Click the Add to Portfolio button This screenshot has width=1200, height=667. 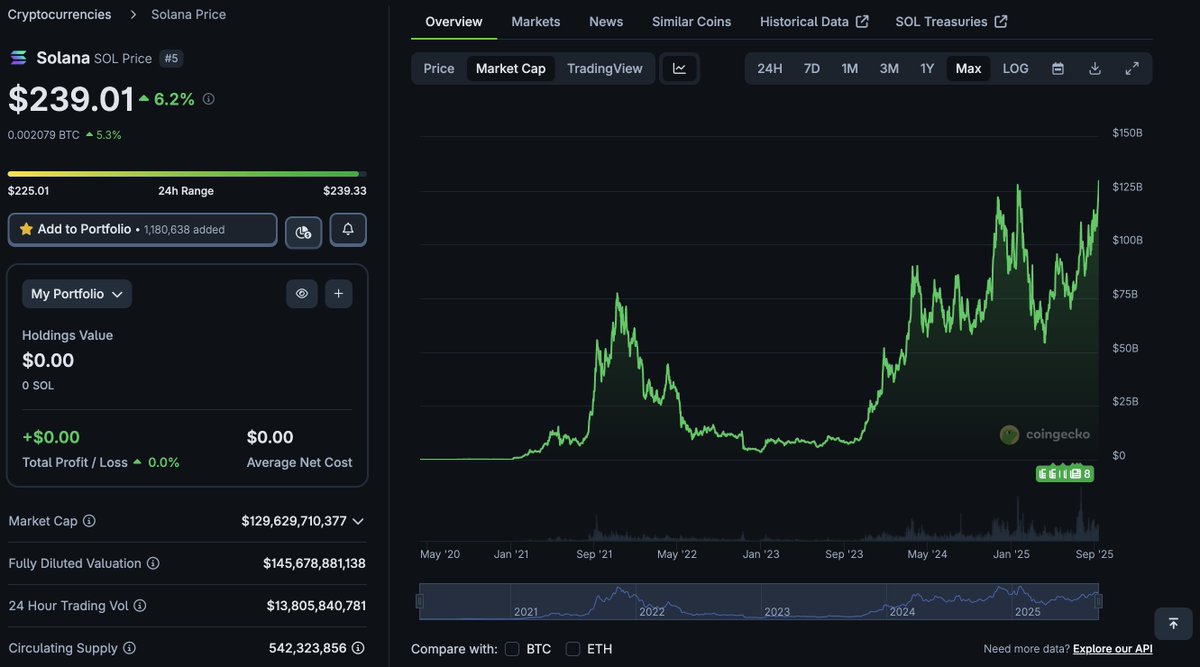point(142,229)
